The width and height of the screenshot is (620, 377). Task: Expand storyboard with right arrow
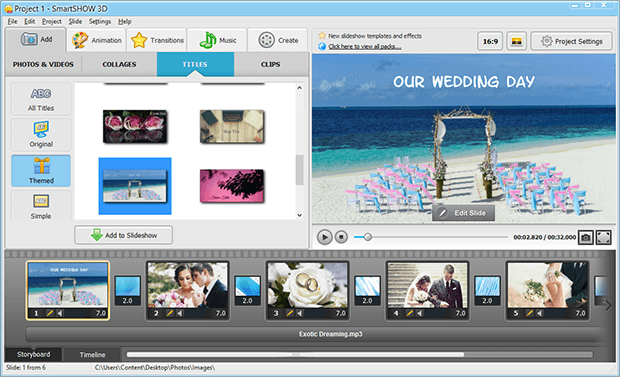click(607, 305)
